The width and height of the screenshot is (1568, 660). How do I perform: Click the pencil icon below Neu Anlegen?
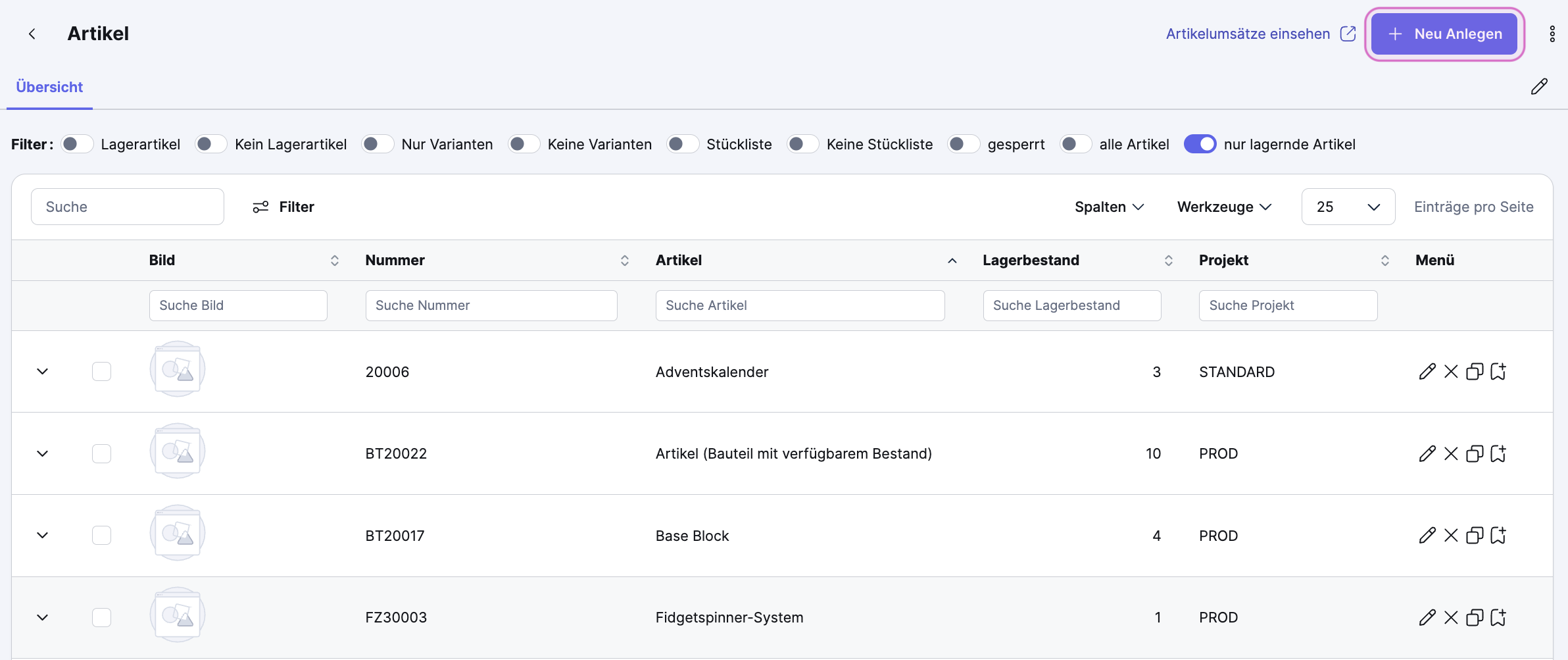(x=1538, y=87)
